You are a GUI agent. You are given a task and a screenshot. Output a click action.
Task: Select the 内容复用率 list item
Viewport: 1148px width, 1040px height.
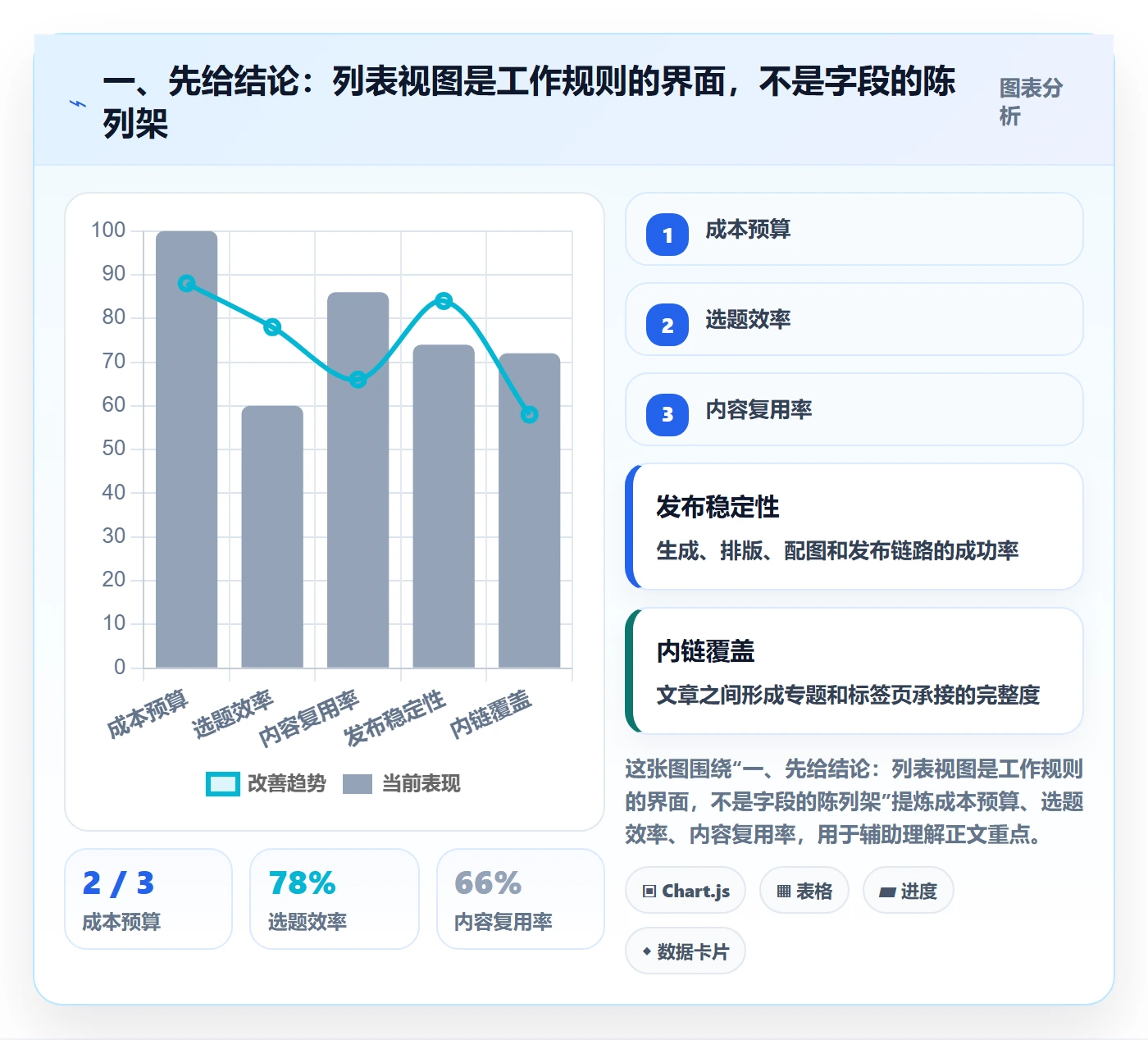point(854,409)
